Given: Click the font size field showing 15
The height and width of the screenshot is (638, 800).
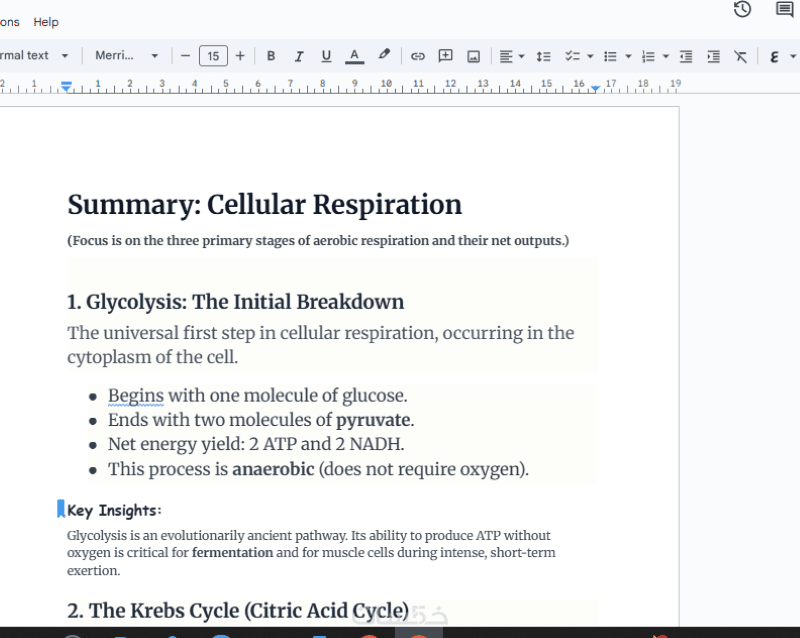Looking at the screenshot, I should [213, 56].
